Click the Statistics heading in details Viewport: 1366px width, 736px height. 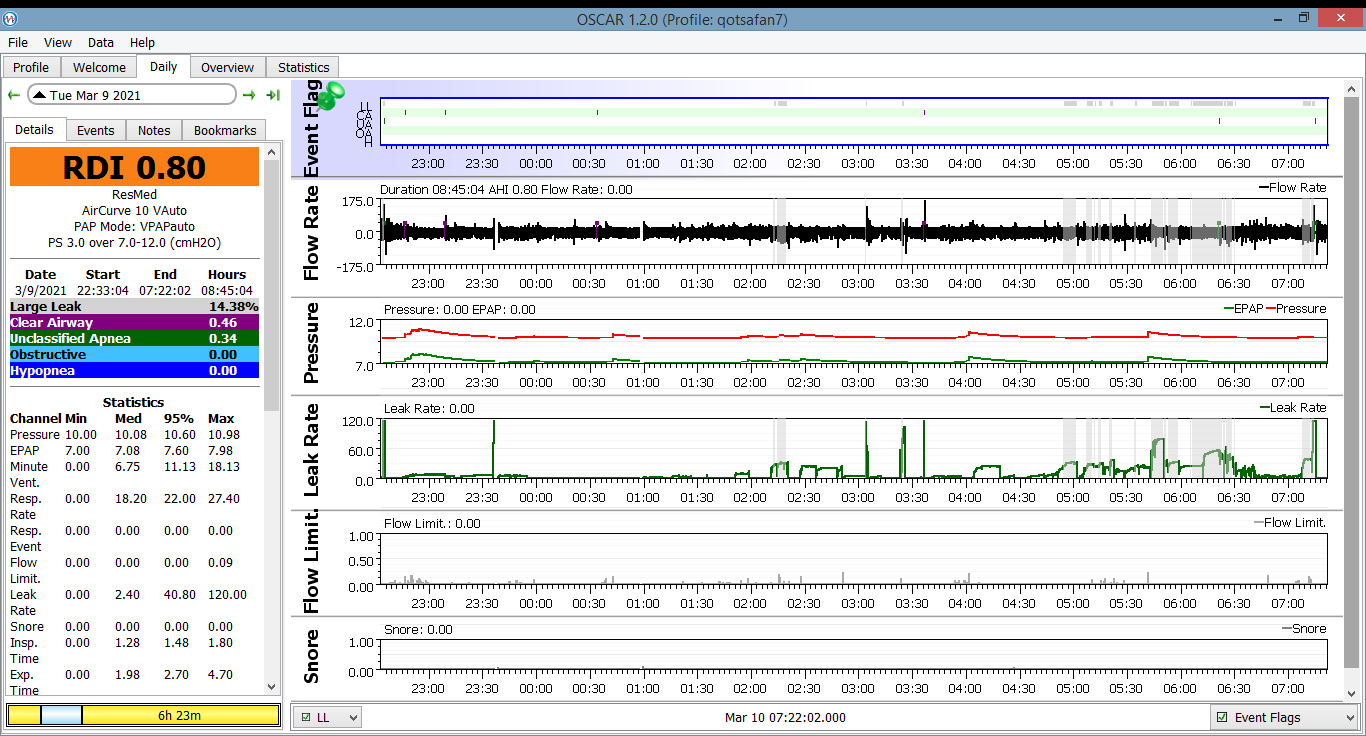(134, 402)
